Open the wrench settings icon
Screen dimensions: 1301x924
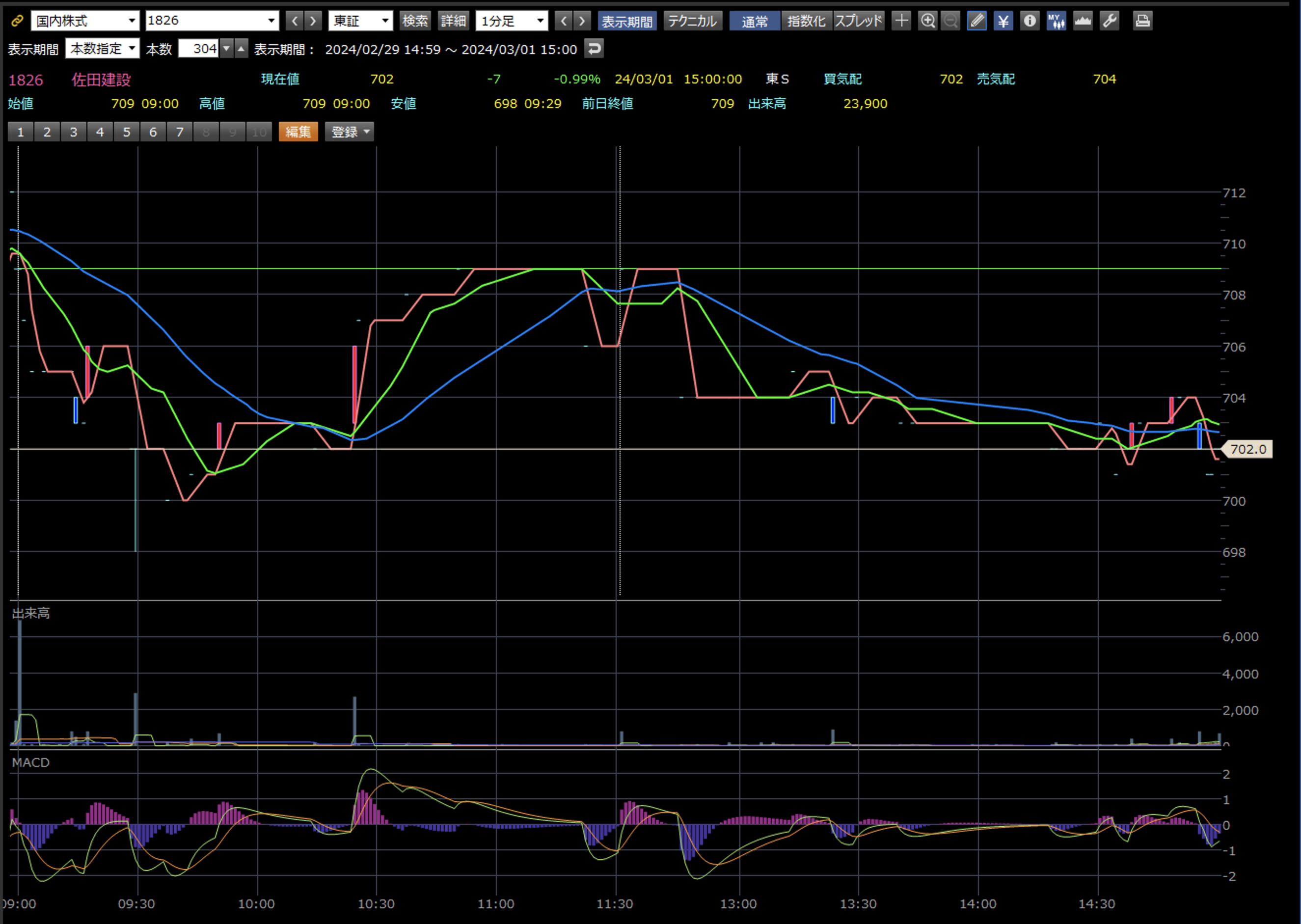click(x=1110, y=21)
